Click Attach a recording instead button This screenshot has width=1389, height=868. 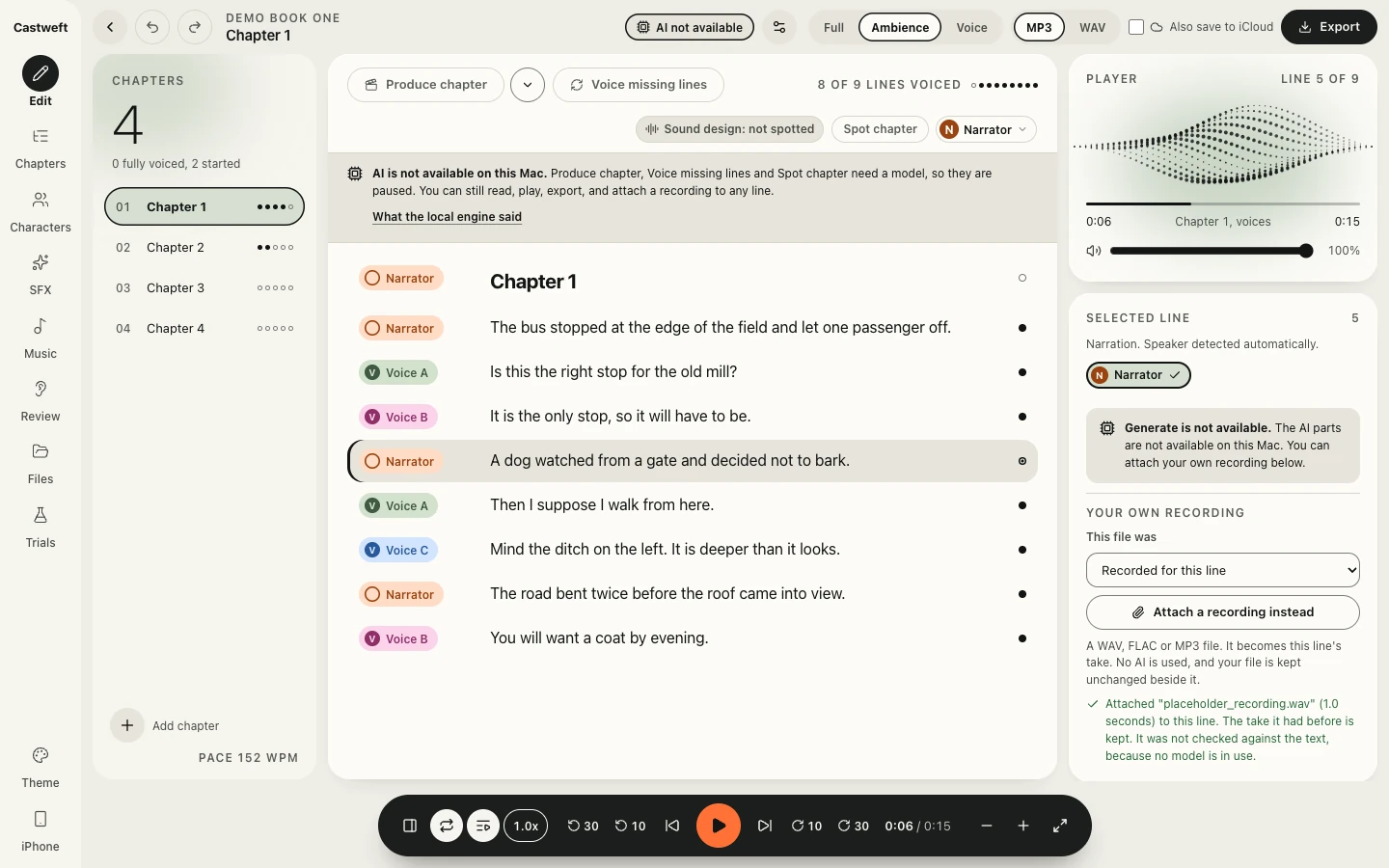[x=1223, y=612]
